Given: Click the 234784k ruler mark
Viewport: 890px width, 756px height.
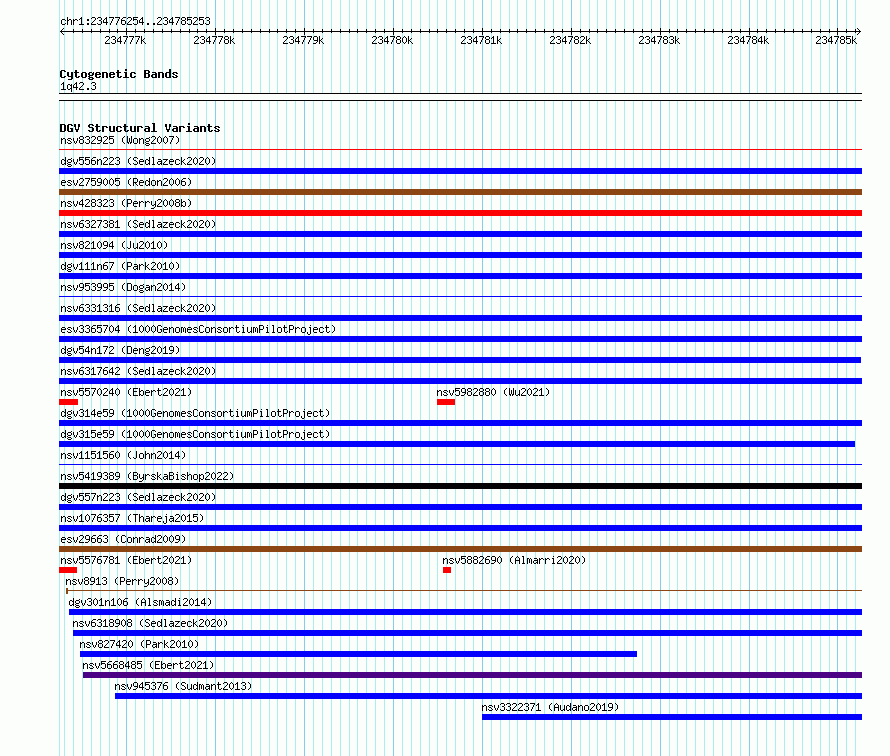Looking at the screenshot, I should pos(748,40).
